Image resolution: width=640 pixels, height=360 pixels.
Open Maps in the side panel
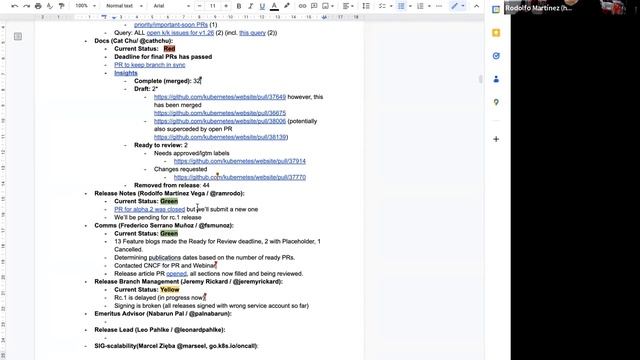pyautogui.click(x=496, y=102)
